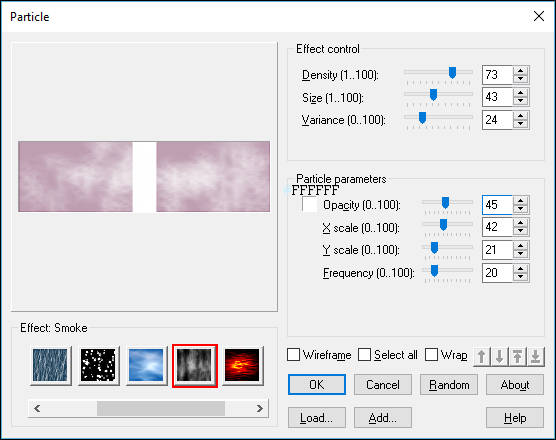Check the Select all option
This screenshot has height=440, width=556.
[x=365, y=355]
